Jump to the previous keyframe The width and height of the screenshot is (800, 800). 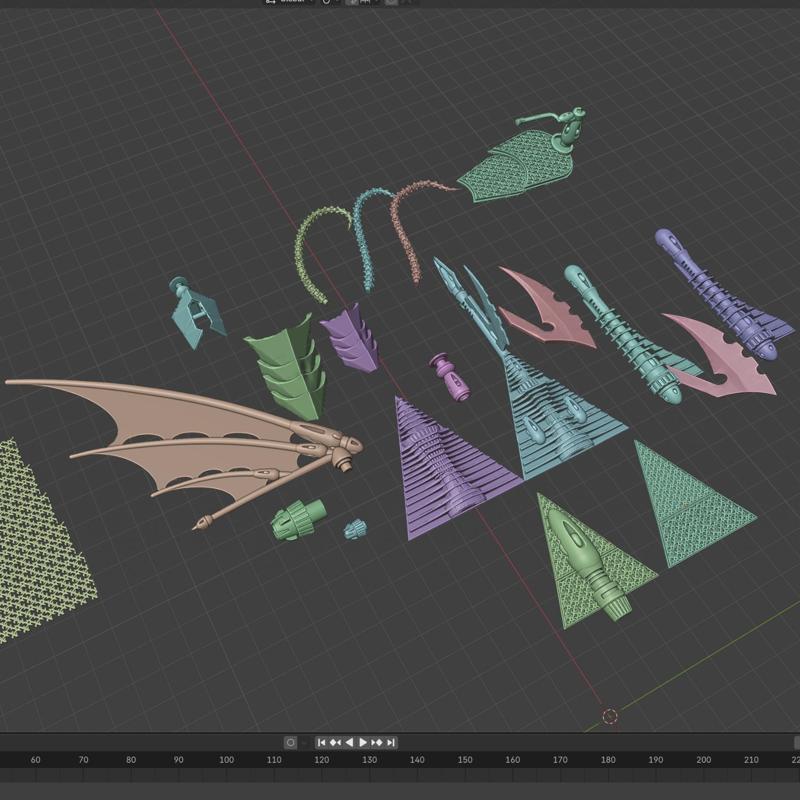(335, 742)
